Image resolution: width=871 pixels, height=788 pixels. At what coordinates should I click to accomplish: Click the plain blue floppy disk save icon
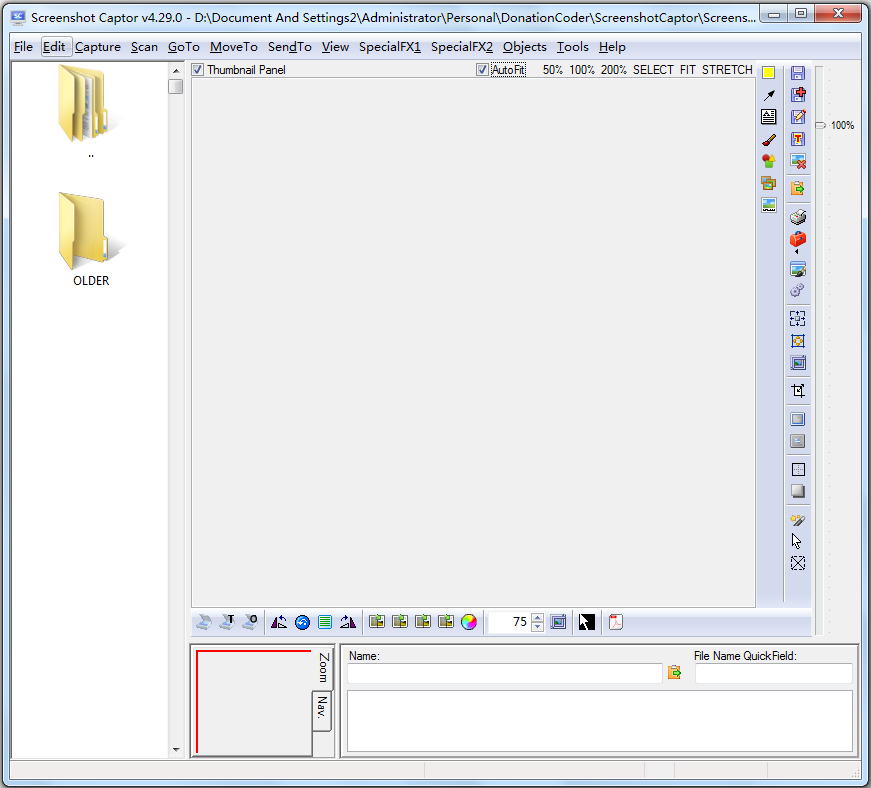tap(798, 73)
